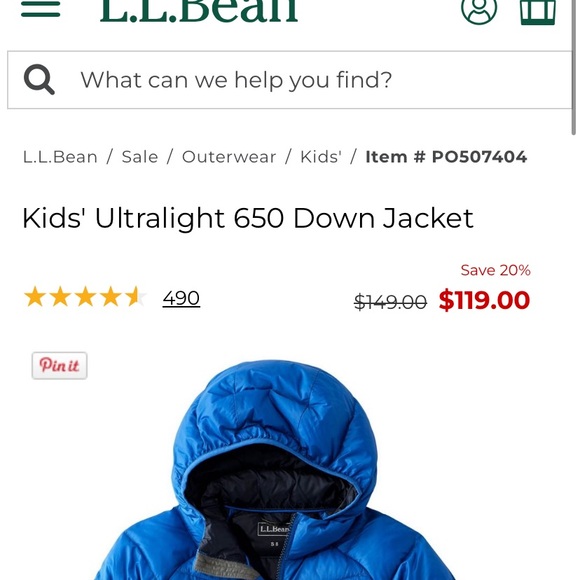The width and height of the screenshot is (580, 580).
Task: Navigate to the Outerwear breadcrumb
Action: pyautogui.click(x=229, y=157)
